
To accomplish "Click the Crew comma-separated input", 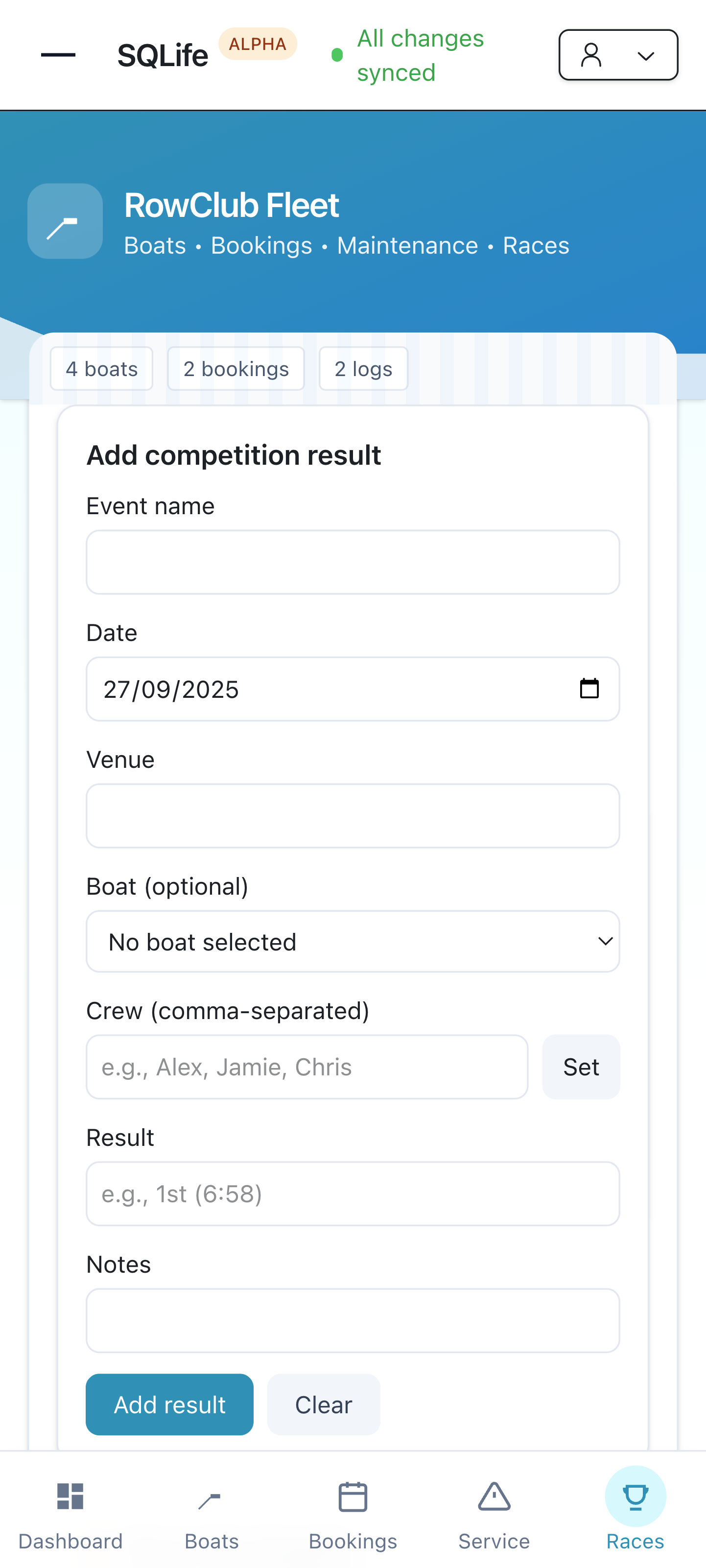I will click(307, 1067).
